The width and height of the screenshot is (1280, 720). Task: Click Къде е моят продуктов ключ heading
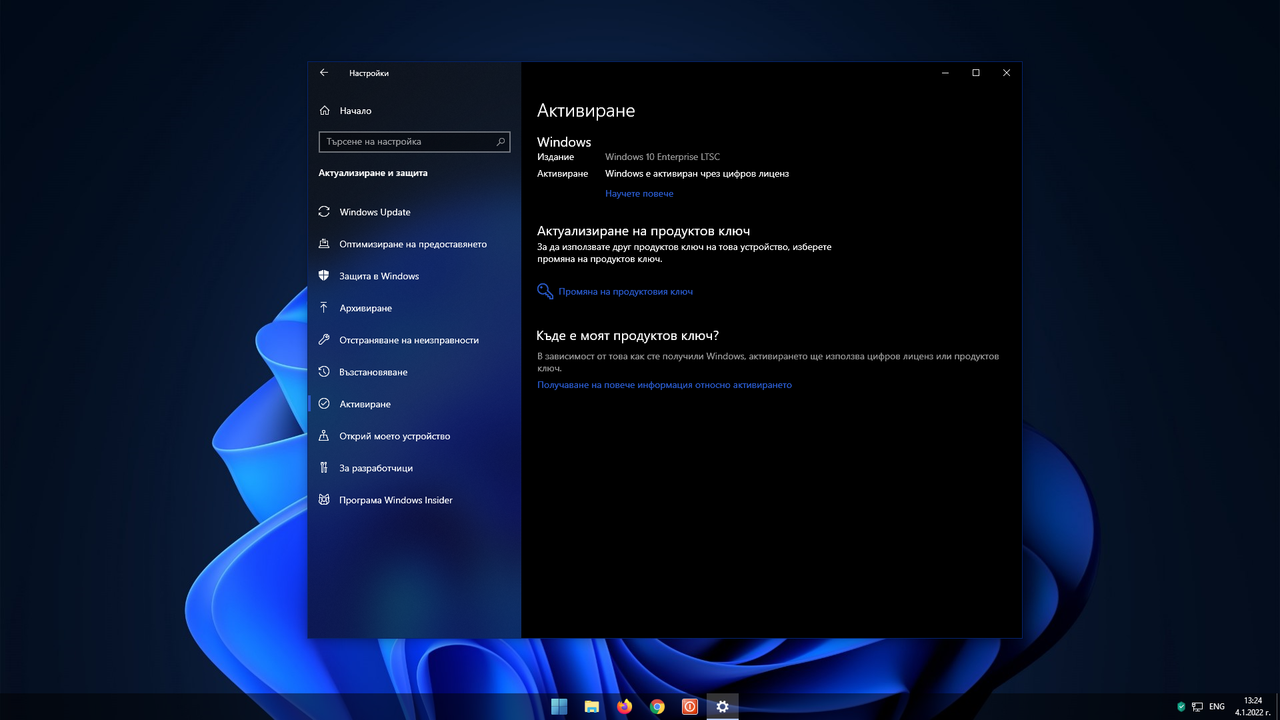(x=628, y=336)
